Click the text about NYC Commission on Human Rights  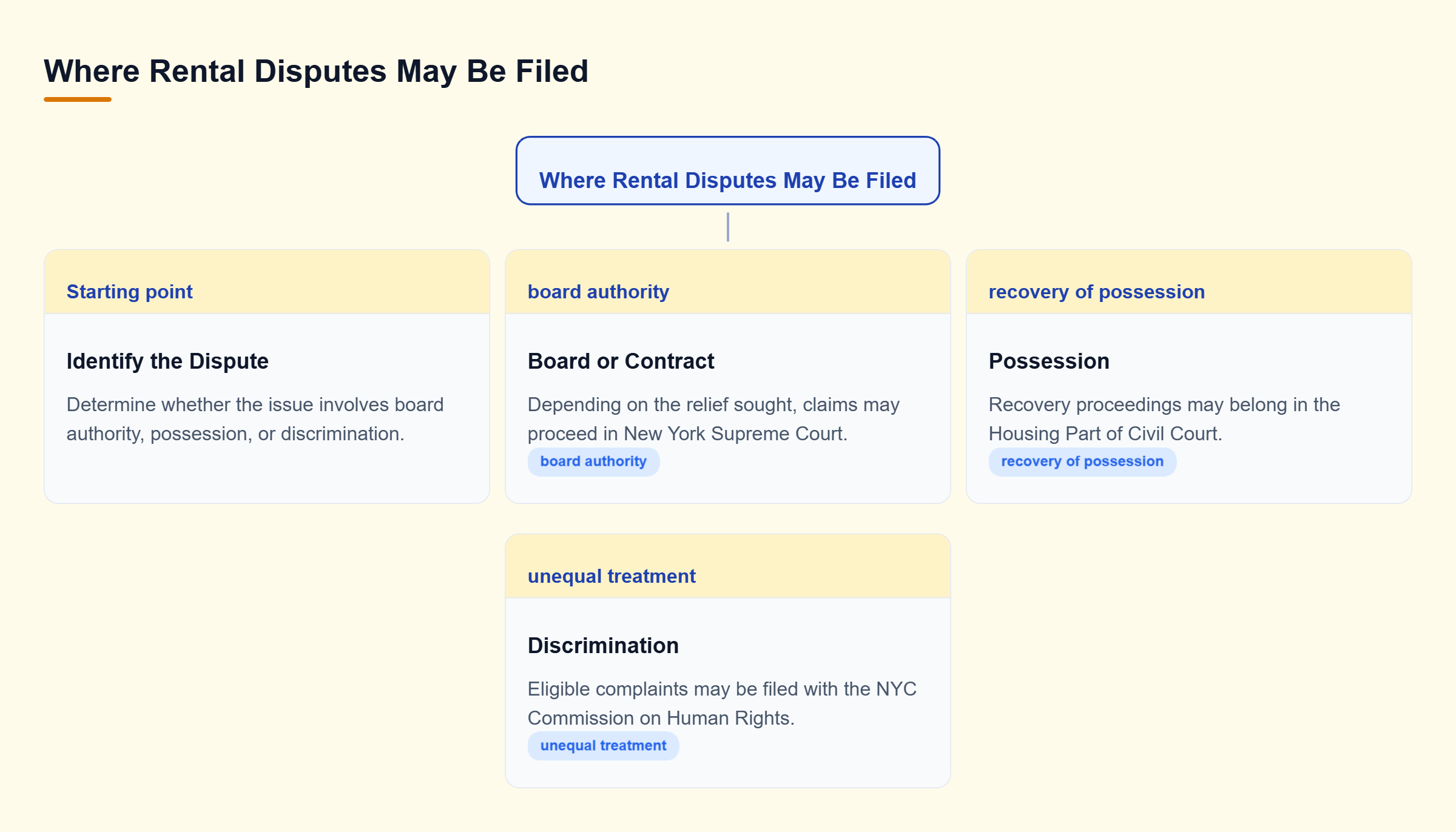coord(722,703)
